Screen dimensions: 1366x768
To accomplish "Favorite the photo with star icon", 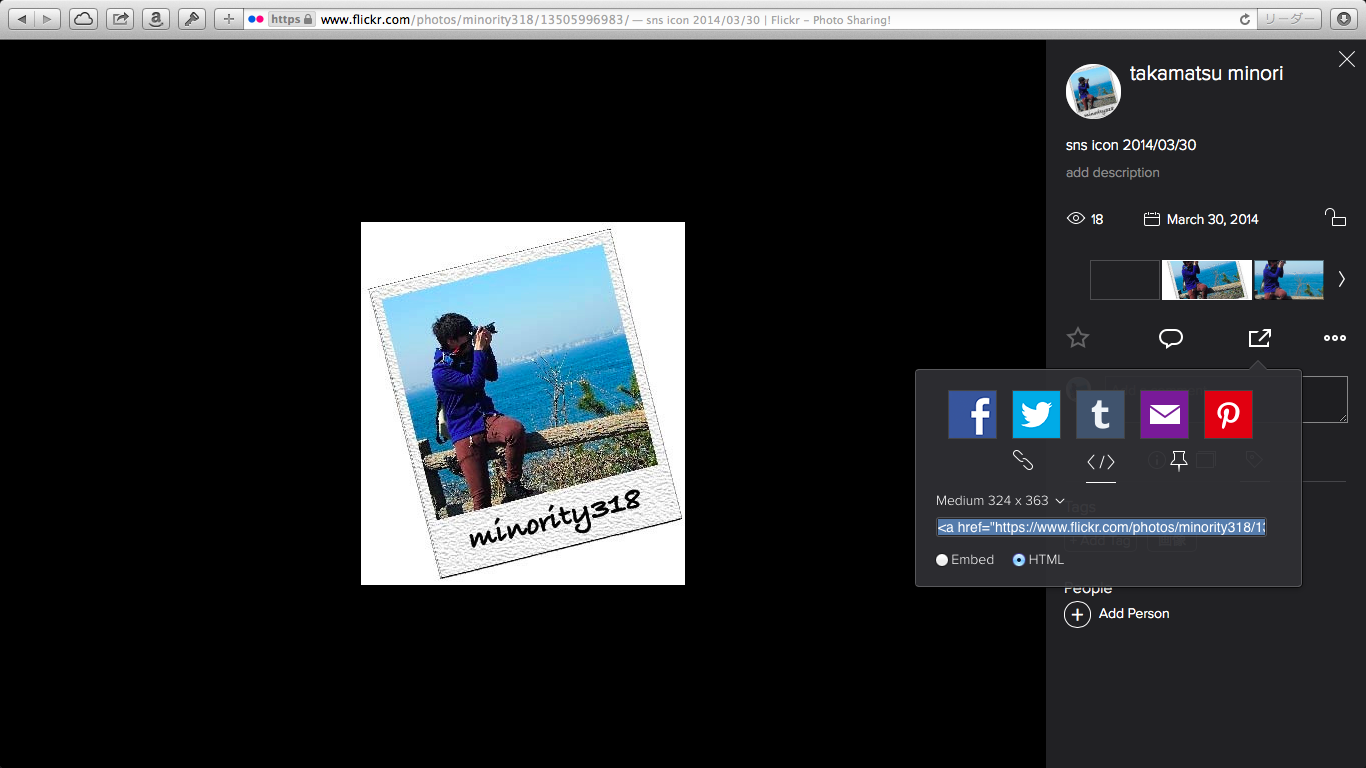I will tap(1077, 338).
